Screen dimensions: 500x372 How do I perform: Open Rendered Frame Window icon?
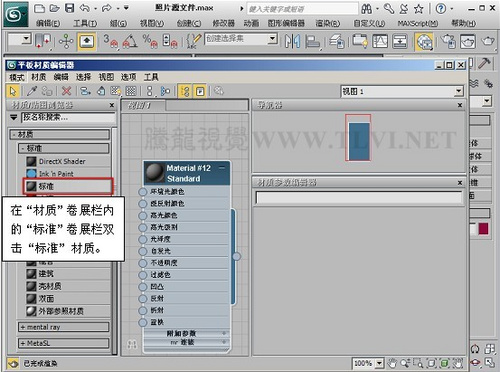pos(467,42)
